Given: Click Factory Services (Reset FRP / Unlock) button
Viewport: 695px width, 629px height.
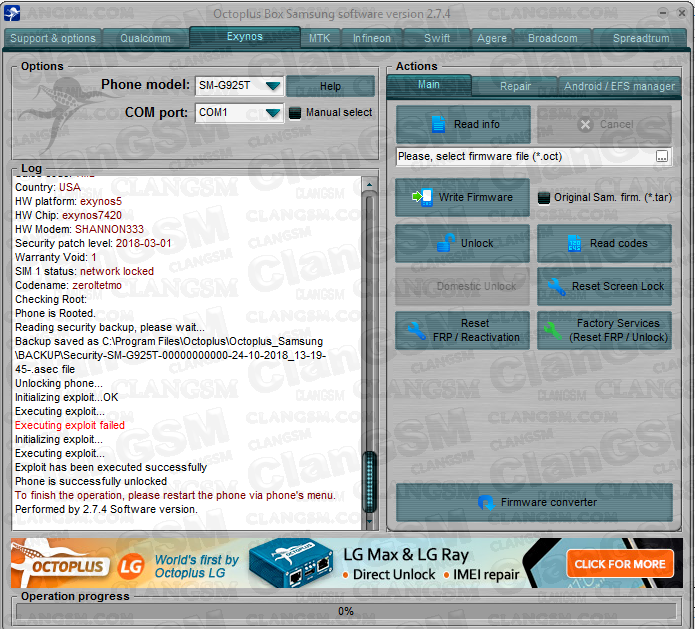Looking at the screenshot, I should click(x=605, y=330).
